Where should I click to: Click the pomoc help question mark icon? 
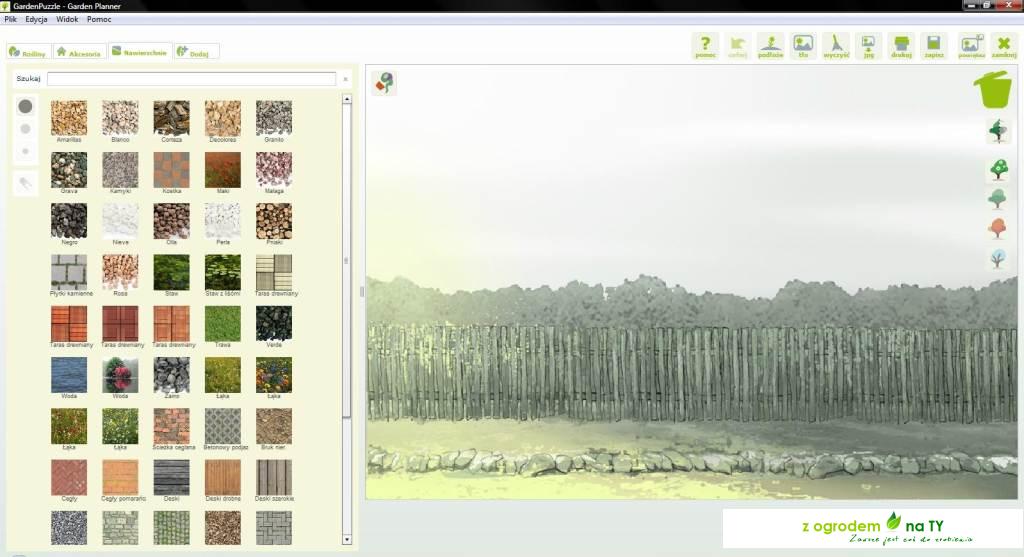705,45
